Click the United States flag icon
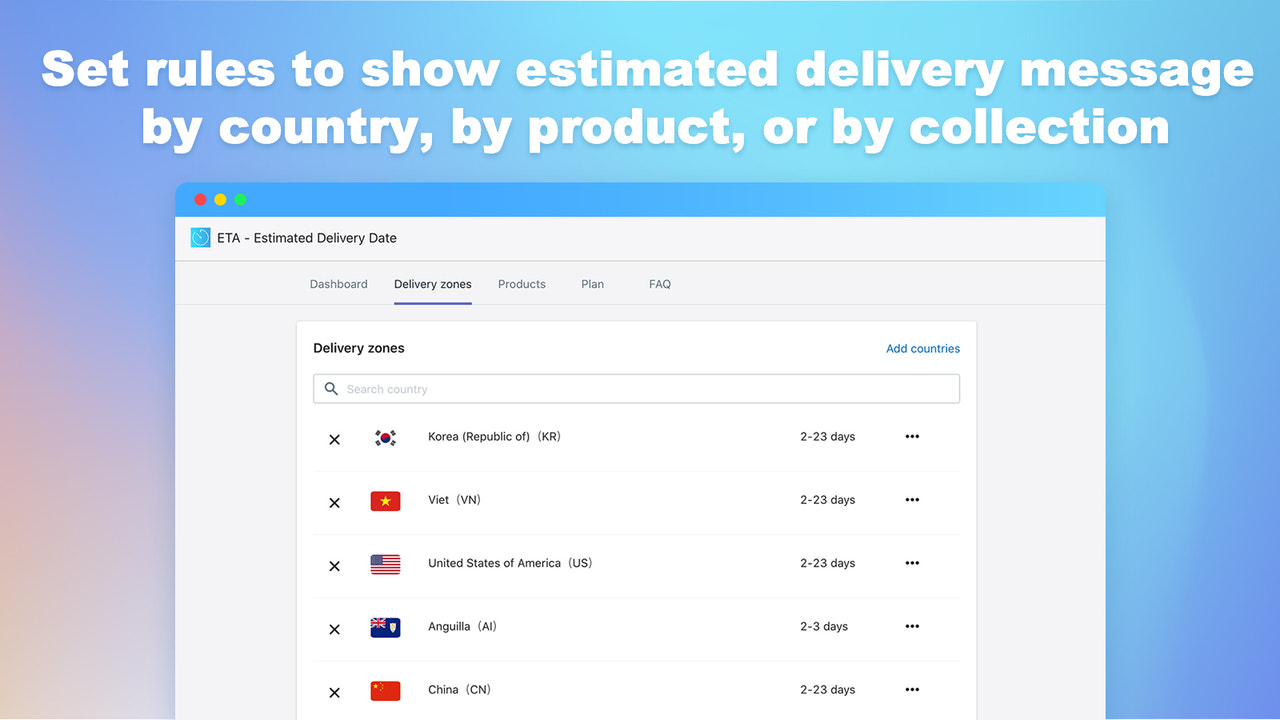The height and width of the screenshot is (720, 1280). coord(385,564)
